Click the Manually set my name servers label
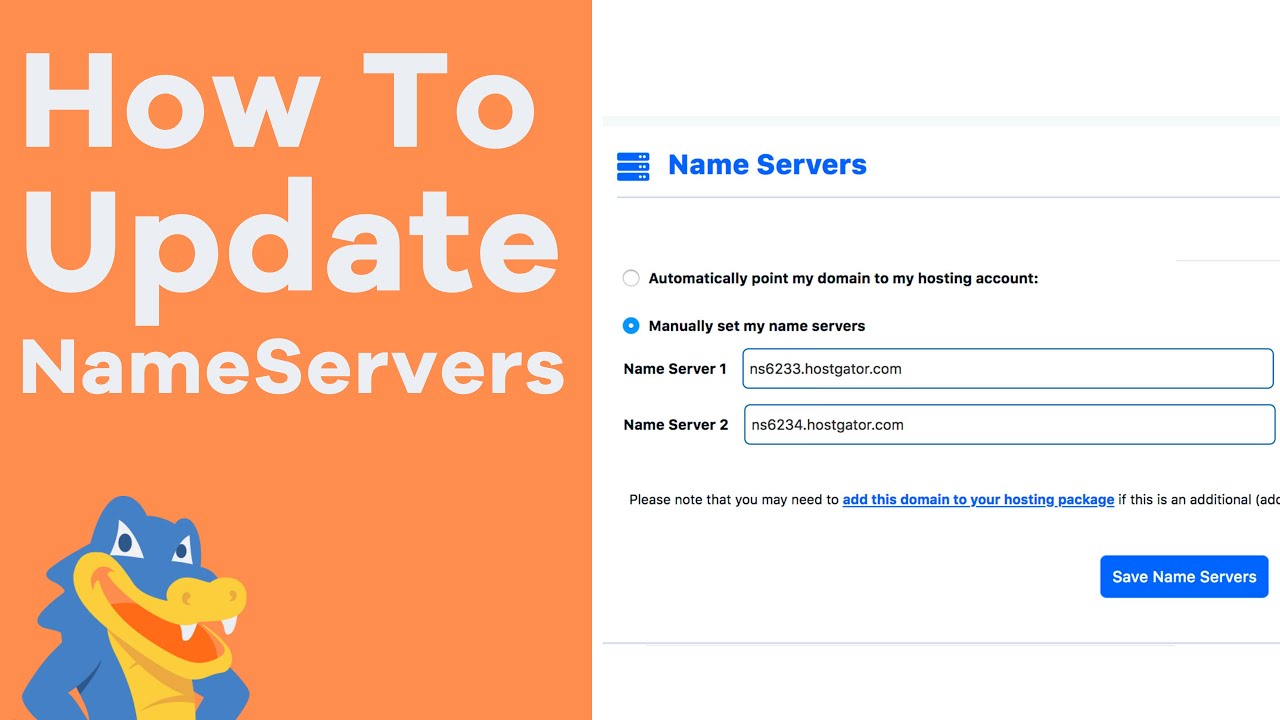This screenshot has height=720, width=1280. coord(757,326)
